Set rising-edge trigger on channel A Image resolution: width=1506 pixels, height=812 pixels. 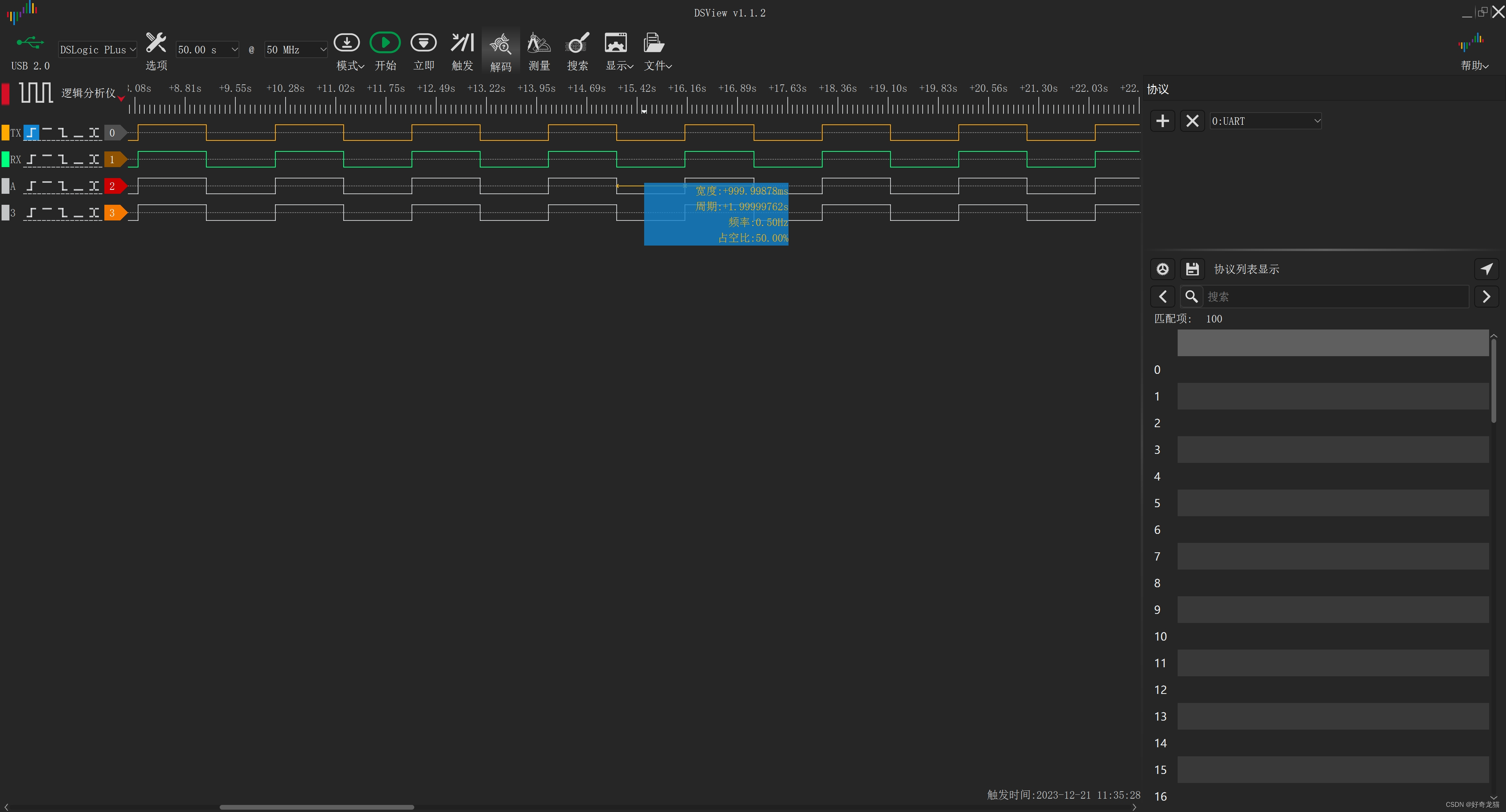pyautogui.click(x=31, y=186)
